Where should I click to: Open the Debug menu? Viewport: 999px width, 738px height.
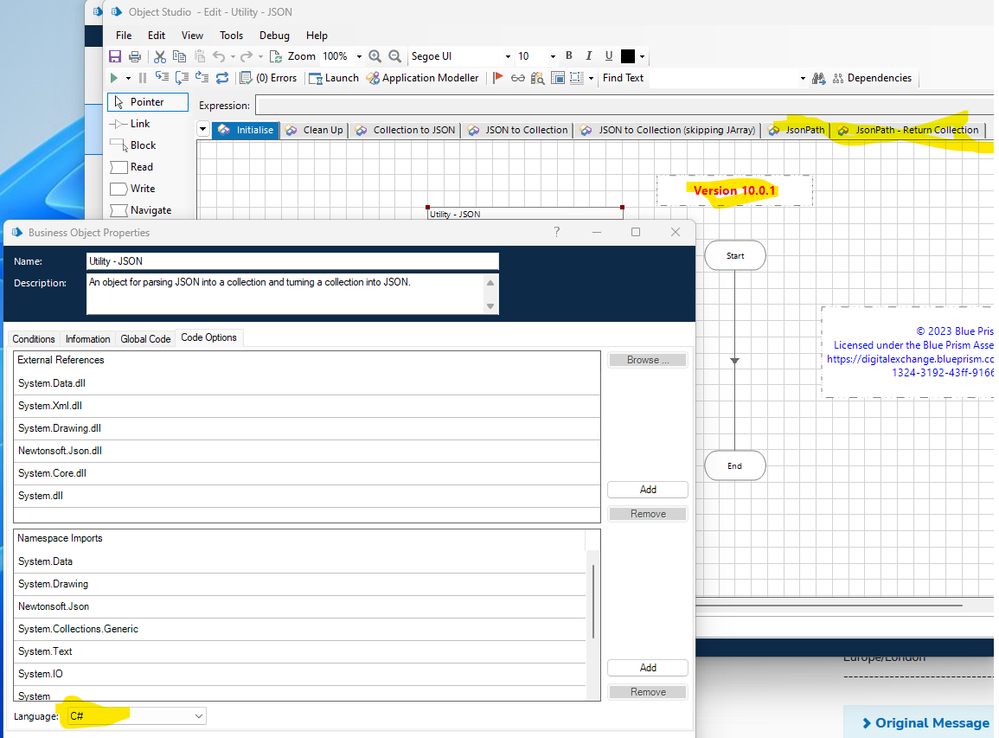pos(274,35)
